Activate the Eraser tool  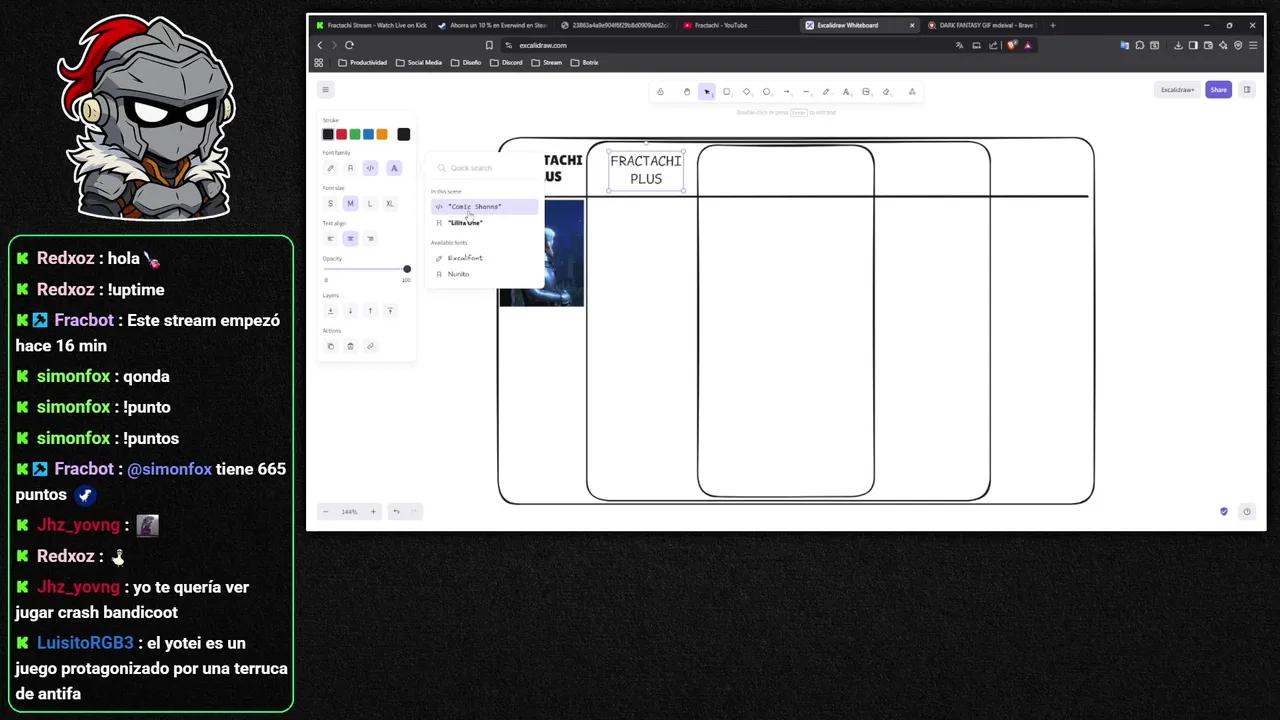click(x=886, y=91)
